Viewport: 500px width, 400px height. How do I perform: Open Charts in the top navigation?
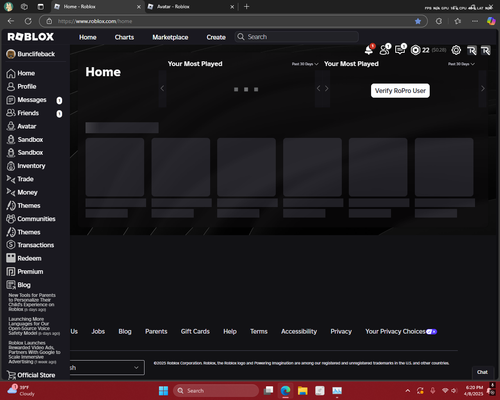point(124,37)
